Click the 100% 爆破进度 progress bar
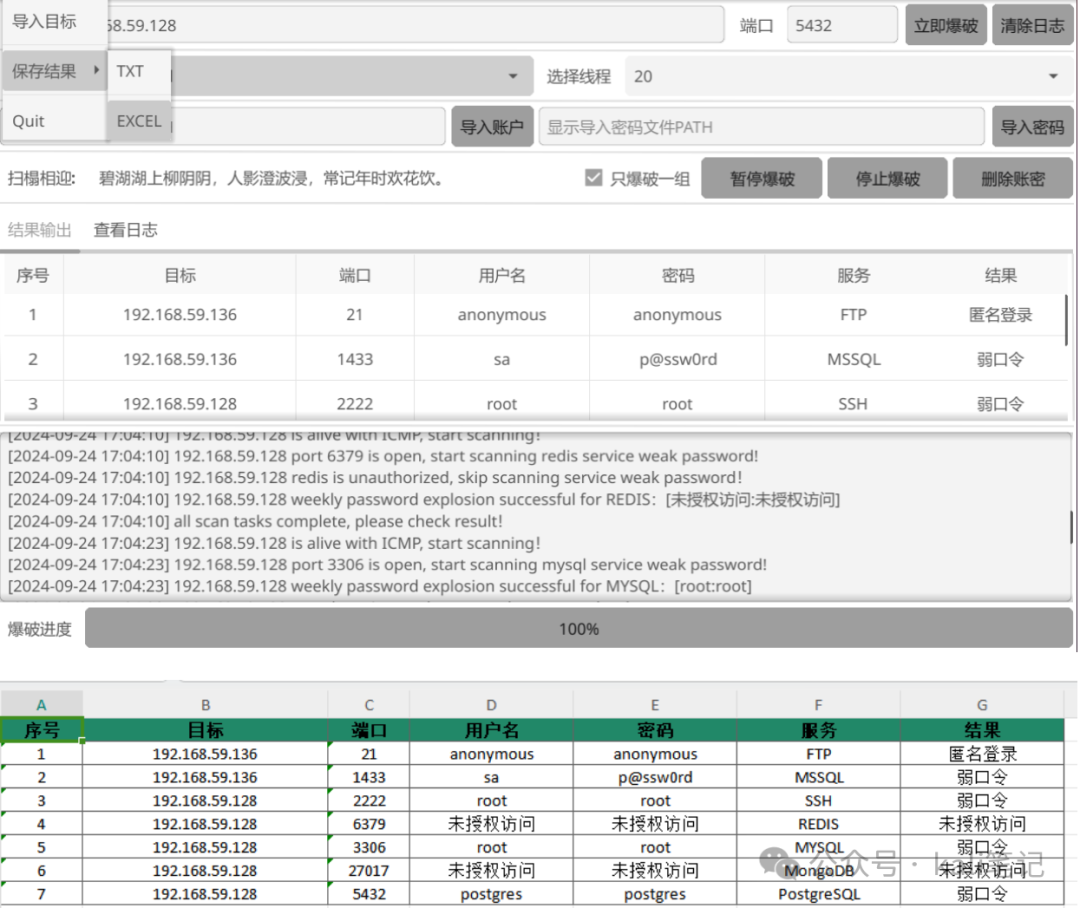Screen dimensions: 1080x908 (579, 628)
